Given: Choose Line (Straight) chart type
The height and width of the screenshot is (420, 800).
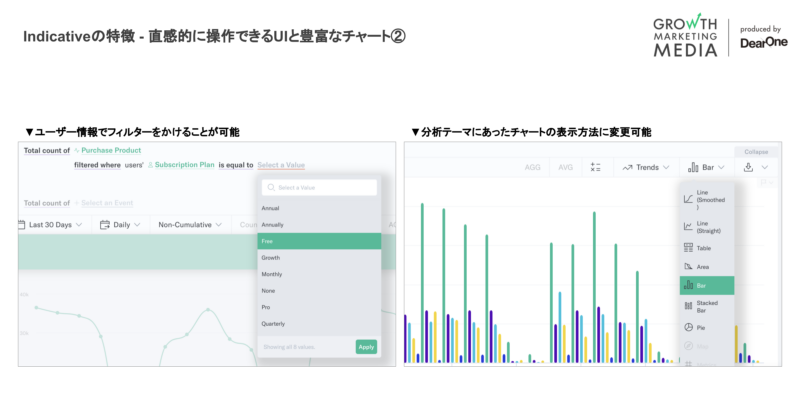Looking at the screenshot, I should click(x=707, y=227).
